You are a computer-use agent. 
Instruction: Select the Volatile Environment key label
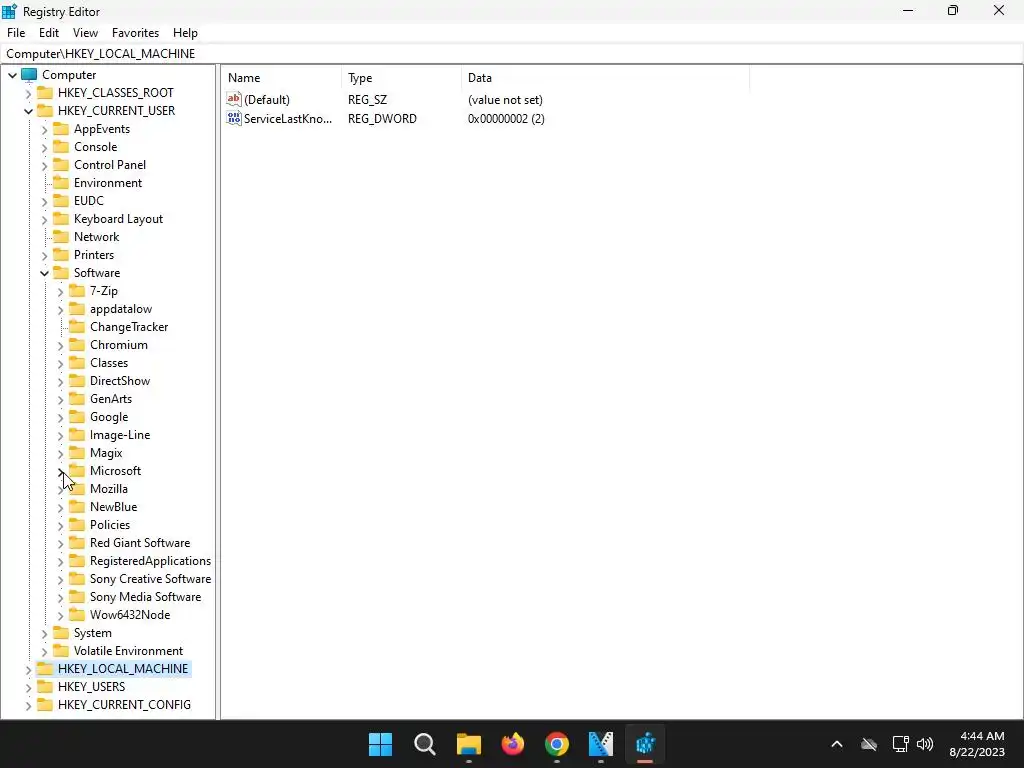coord(128,651)
